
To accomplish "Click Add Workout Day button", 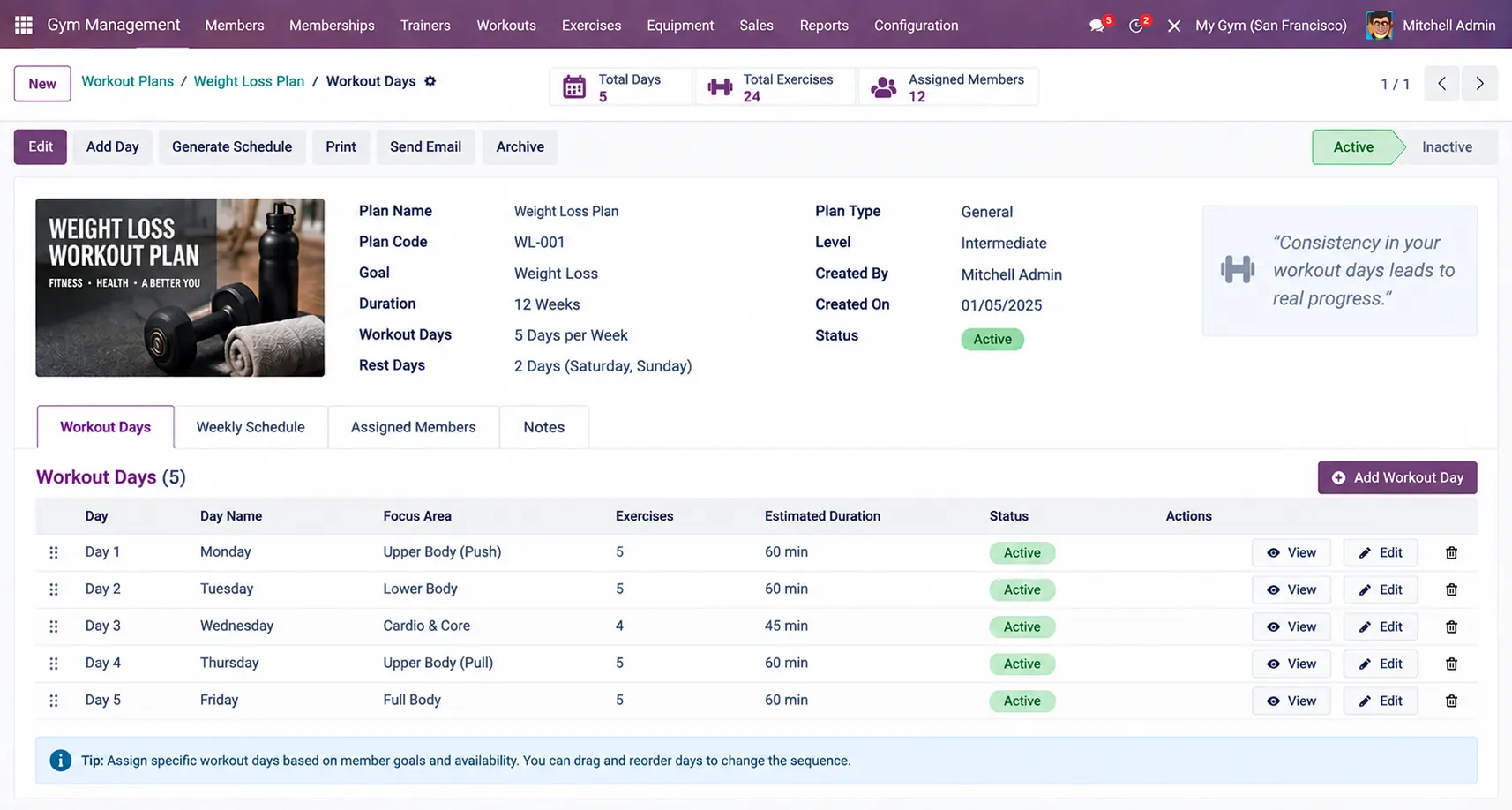I will pyautogui.click(x=1397, y=477).
